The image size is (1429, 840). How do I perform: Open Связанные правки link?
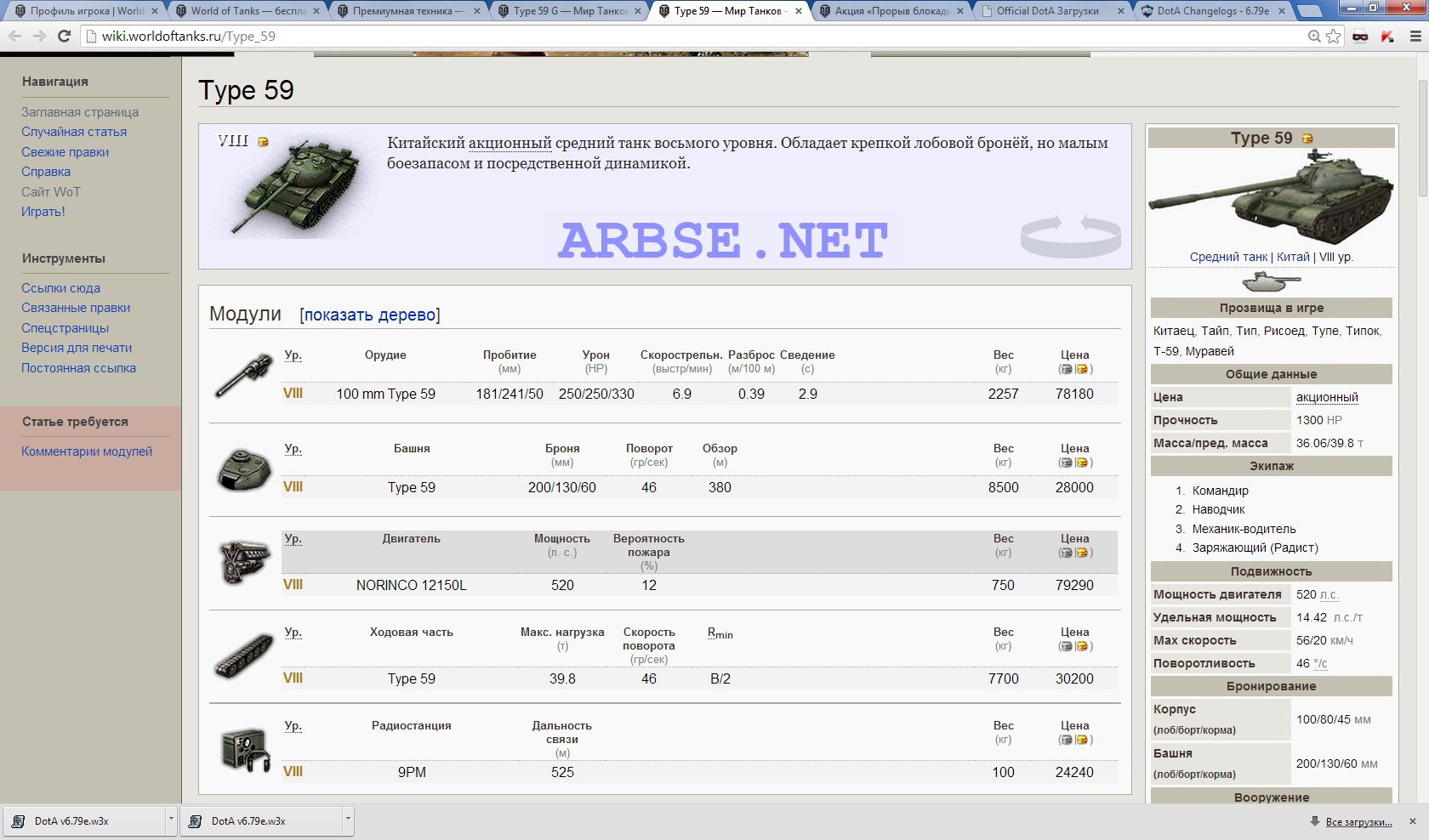pos(76,308)
